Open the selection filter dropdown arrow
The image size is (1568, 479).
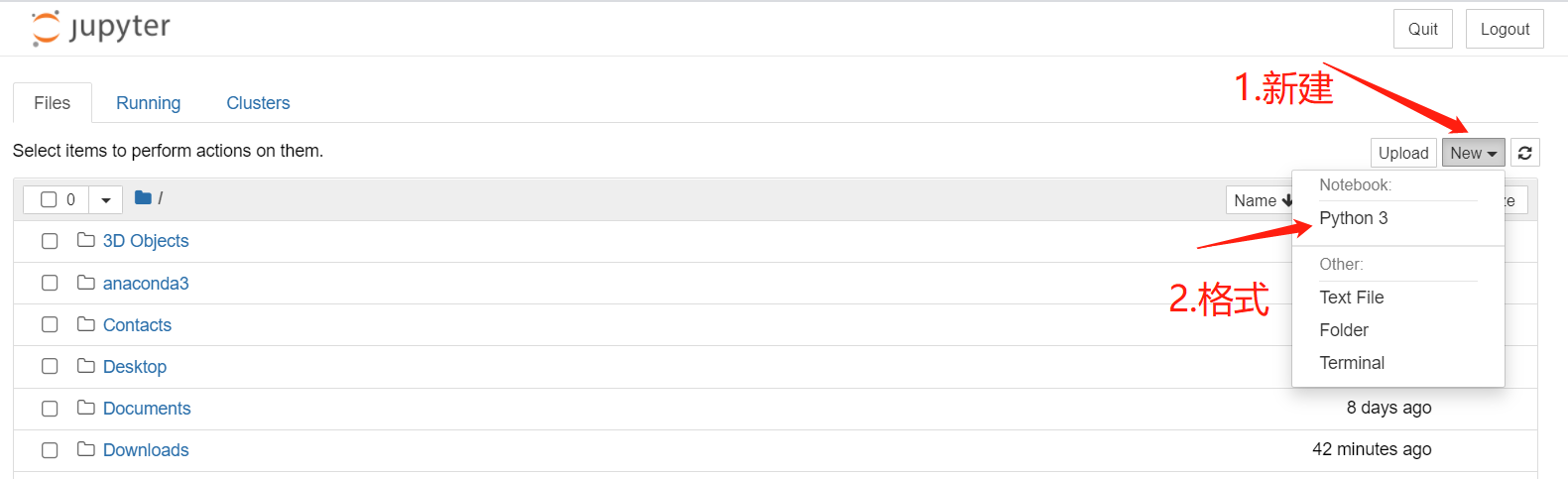(106, 200)
